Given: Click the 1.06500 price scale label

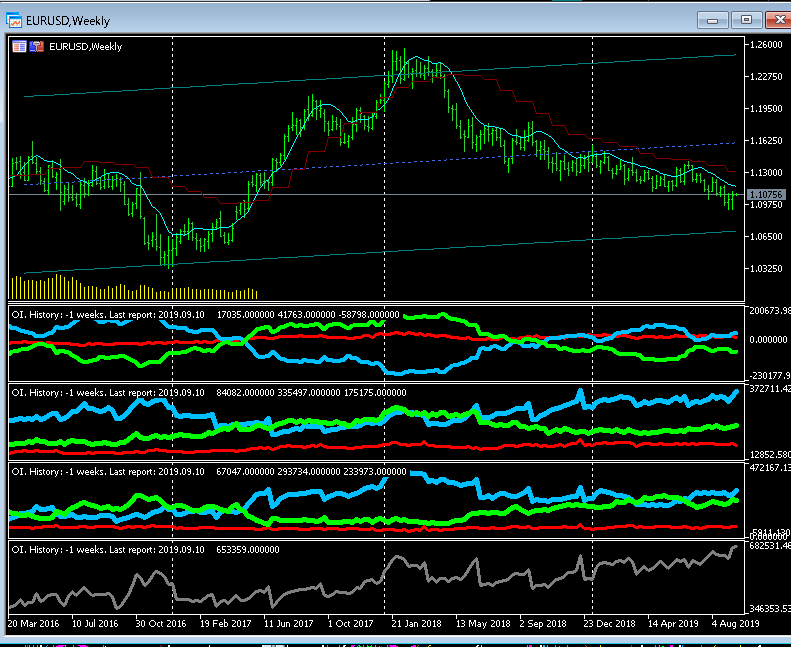Looking at the screenshot, I should [766, 237].
